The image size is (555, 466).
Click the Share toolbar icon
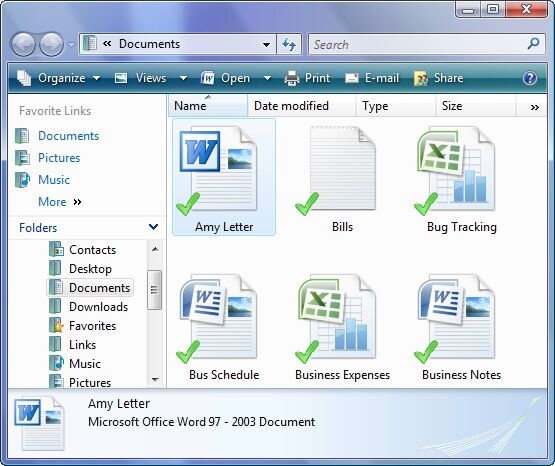[x=420, y=78]
